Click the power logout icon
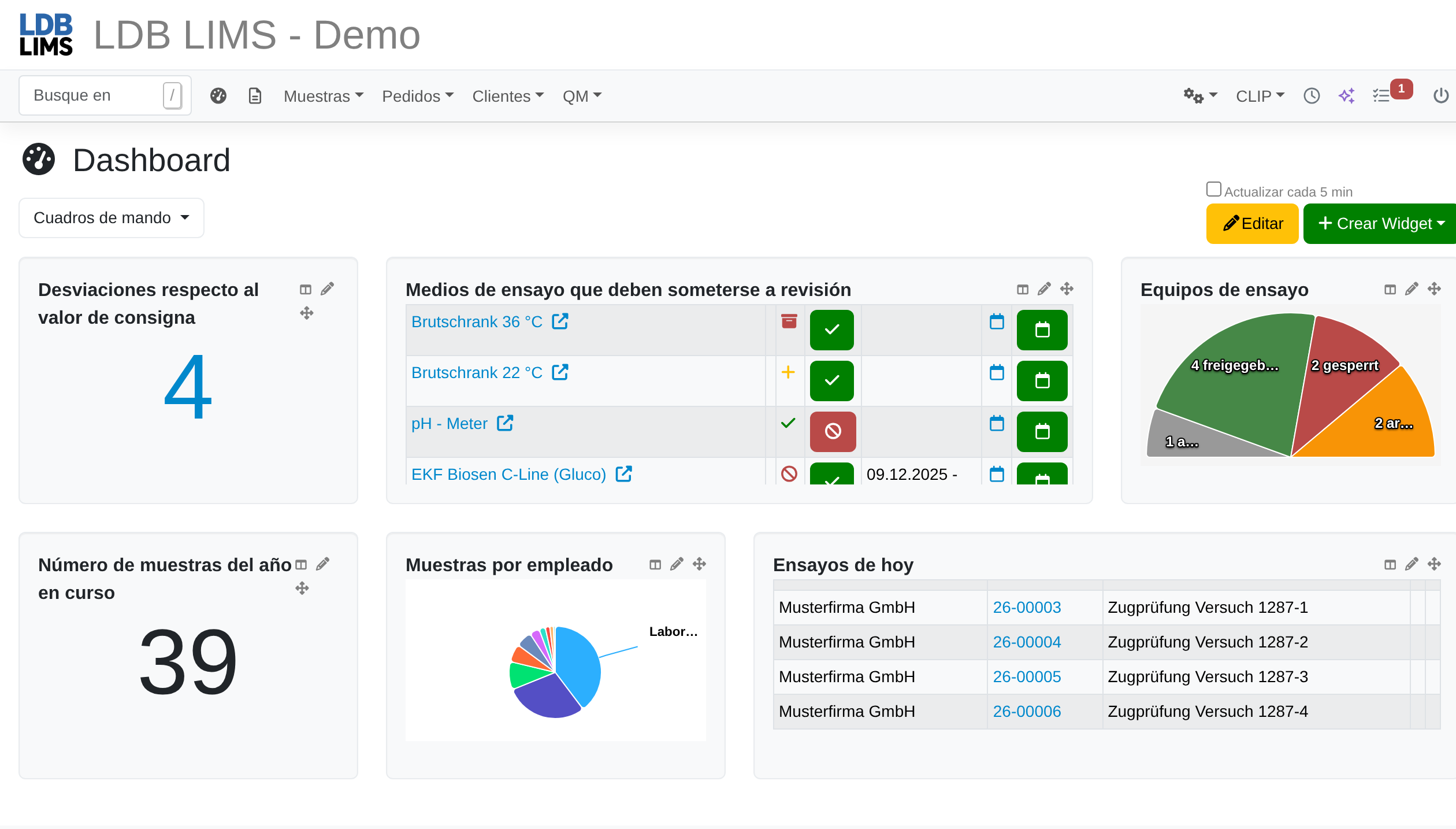 coord(1441,96)
